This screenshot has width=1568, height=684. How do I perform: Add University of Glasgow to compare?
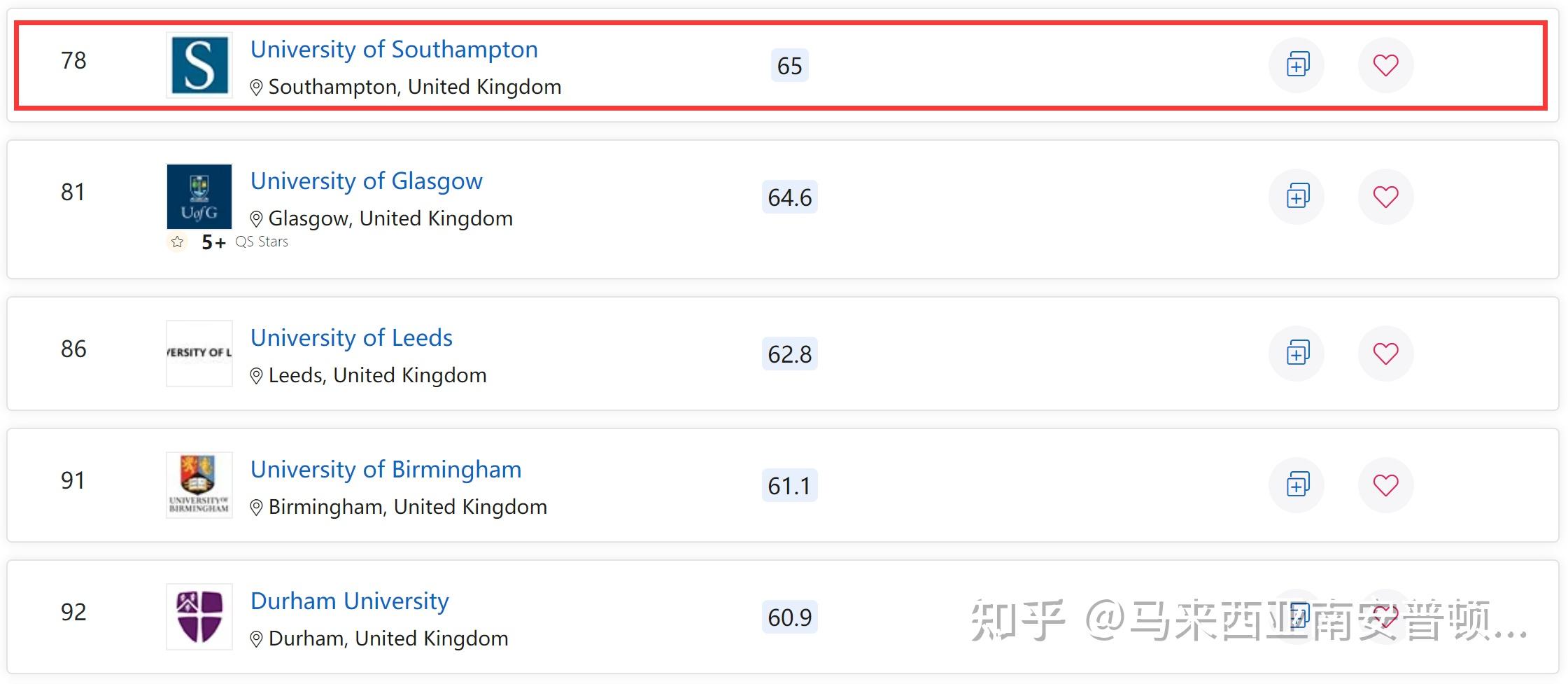pyautogui.click(x=1297, y=197)
